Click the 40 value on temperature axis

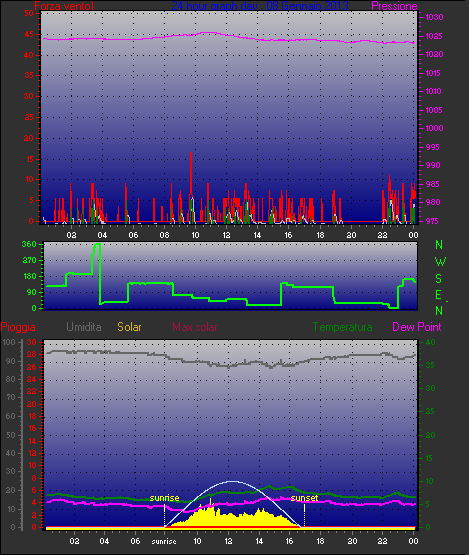(430, 342)
